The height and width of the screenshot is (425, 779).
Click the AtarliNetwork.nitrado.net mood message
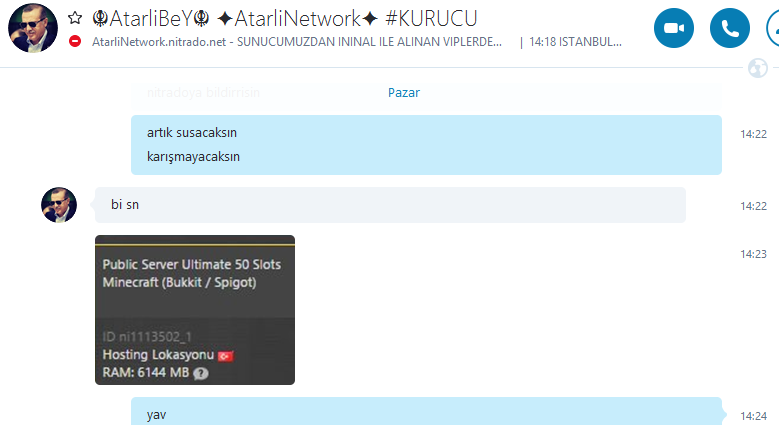297,42
